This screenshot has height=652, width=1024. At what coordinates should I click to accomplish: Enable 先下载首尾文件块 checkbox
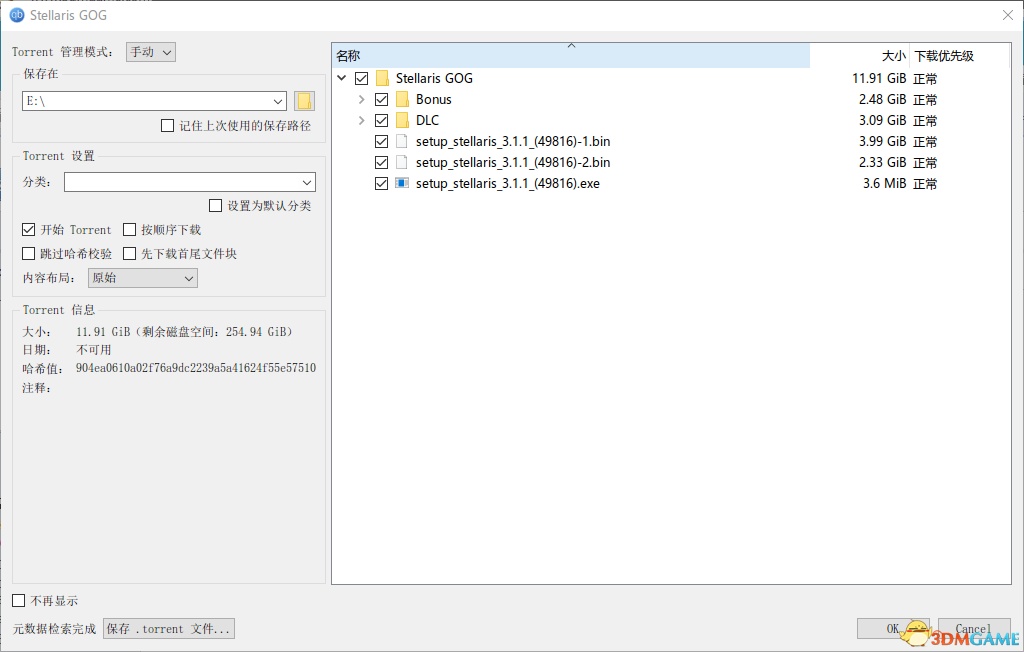(x=129, y=253)
